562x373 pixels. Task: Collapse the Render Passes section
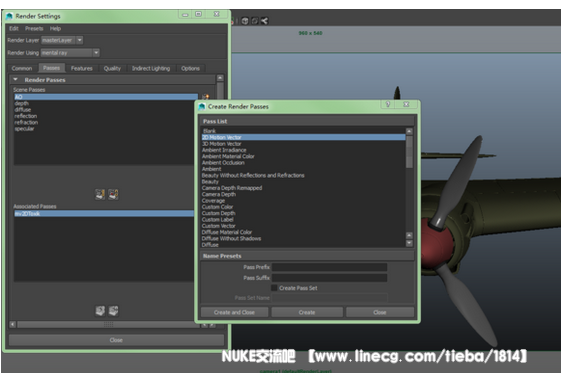click(x=15, y=80)
